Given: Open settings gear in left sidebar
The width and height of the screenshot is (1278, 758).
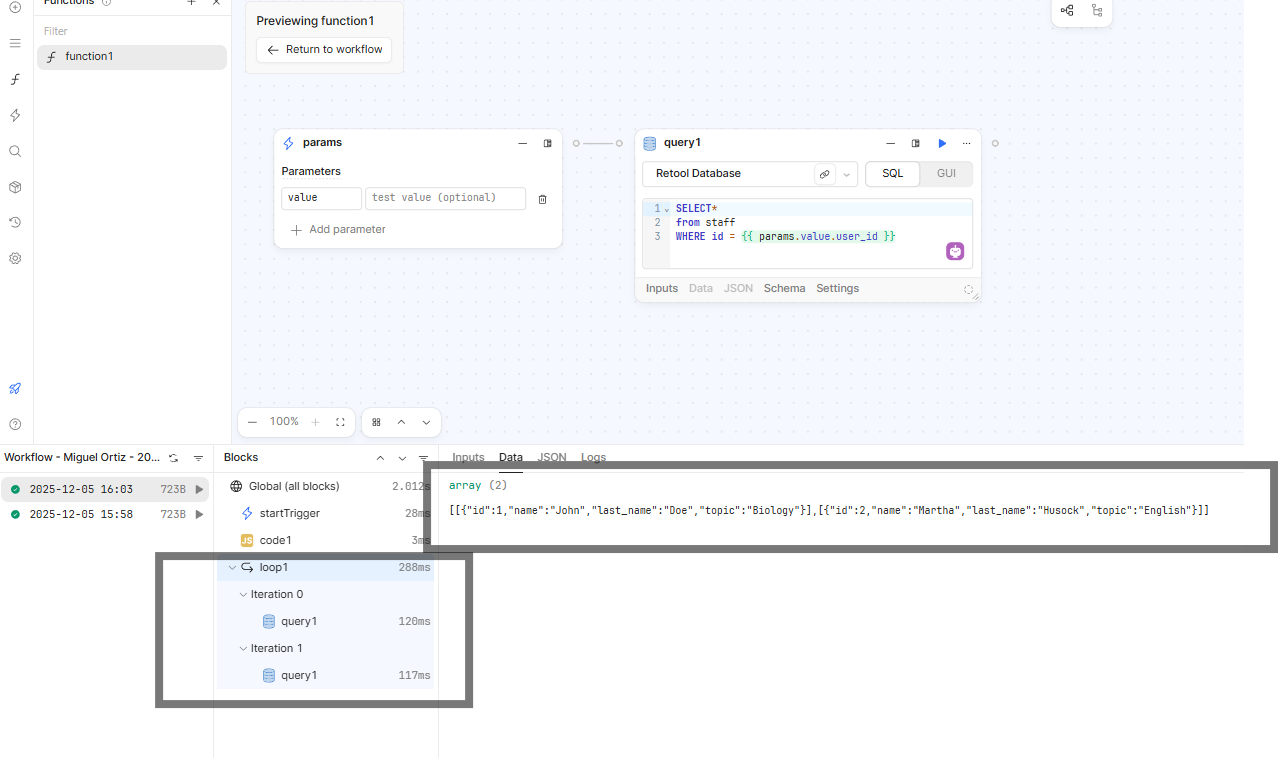Looking at the screenshot, I should (15, 258).
